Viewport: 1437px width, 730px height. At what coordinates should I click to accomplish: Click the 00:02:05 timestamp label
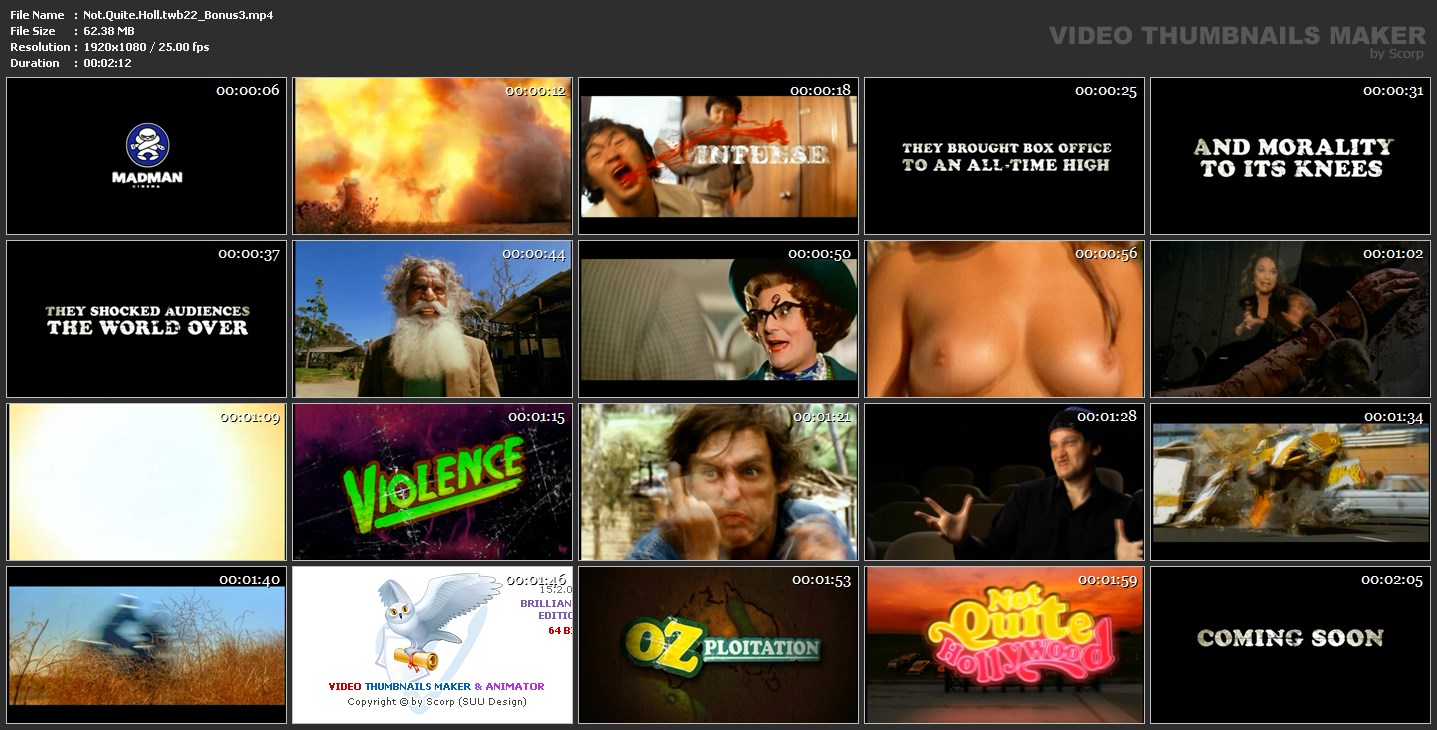tap(1393, 579)
